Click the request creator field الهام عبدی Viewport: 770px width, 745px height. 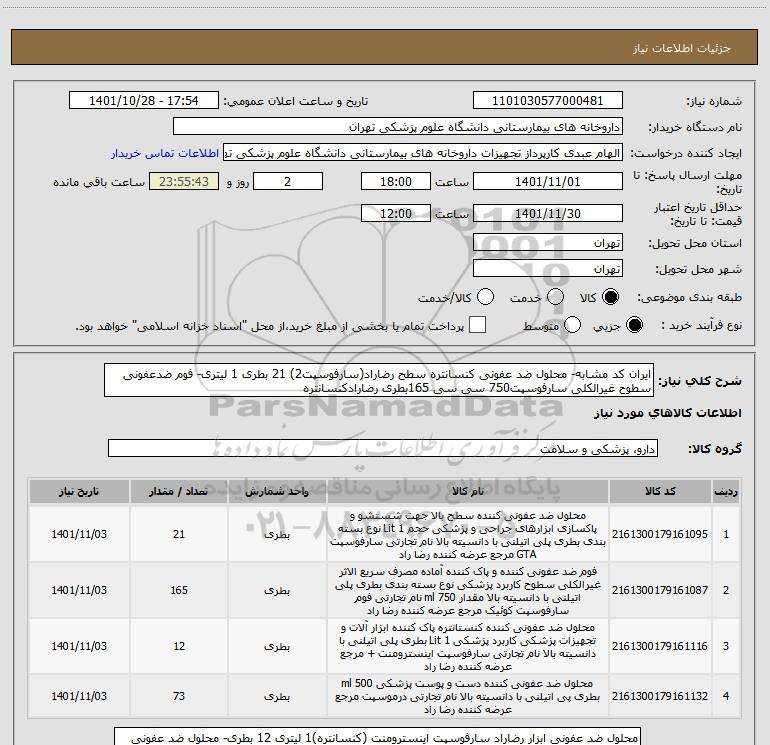tap(423, 153)
